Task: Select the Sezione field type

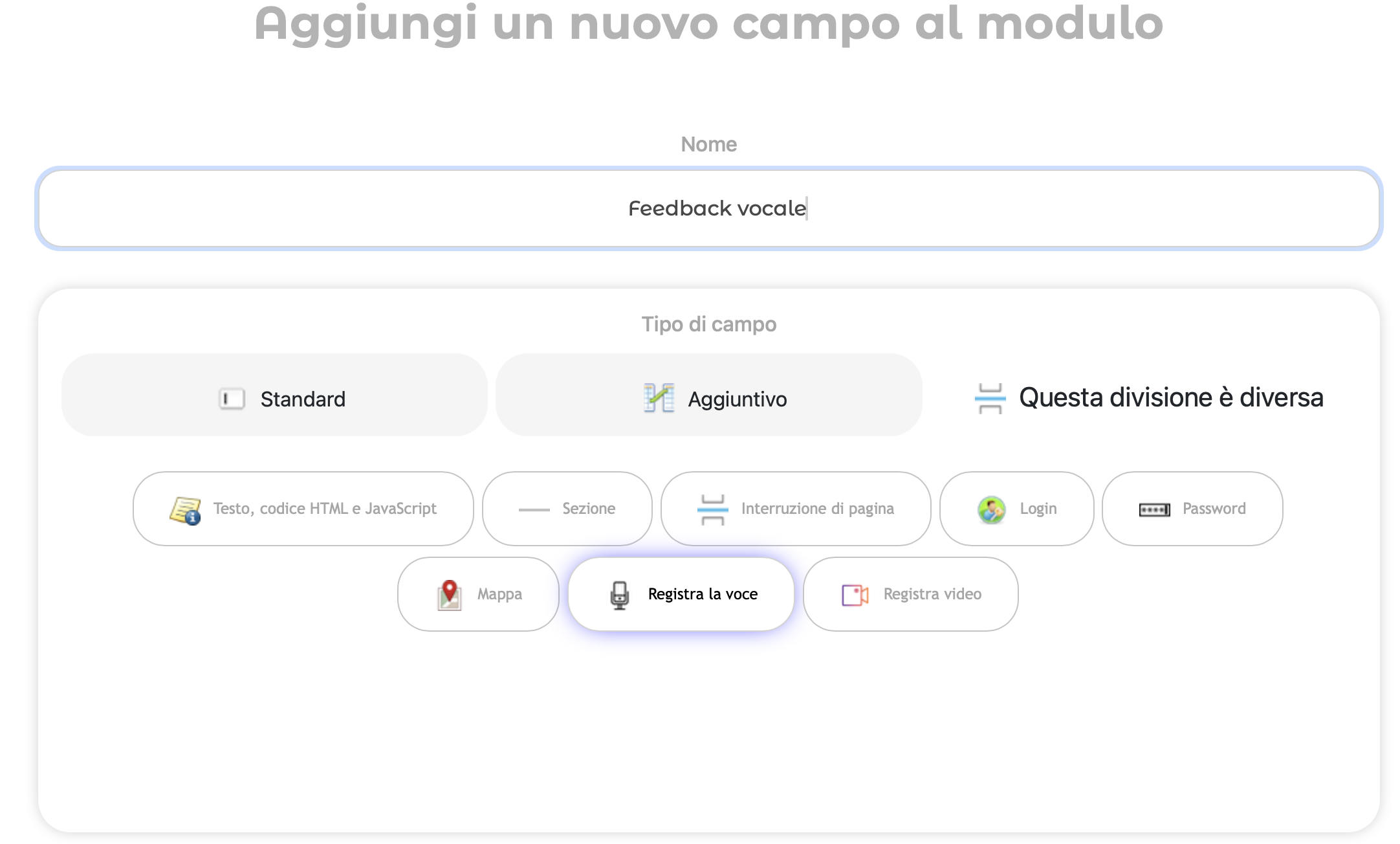Action: click(x=567, y=509)
